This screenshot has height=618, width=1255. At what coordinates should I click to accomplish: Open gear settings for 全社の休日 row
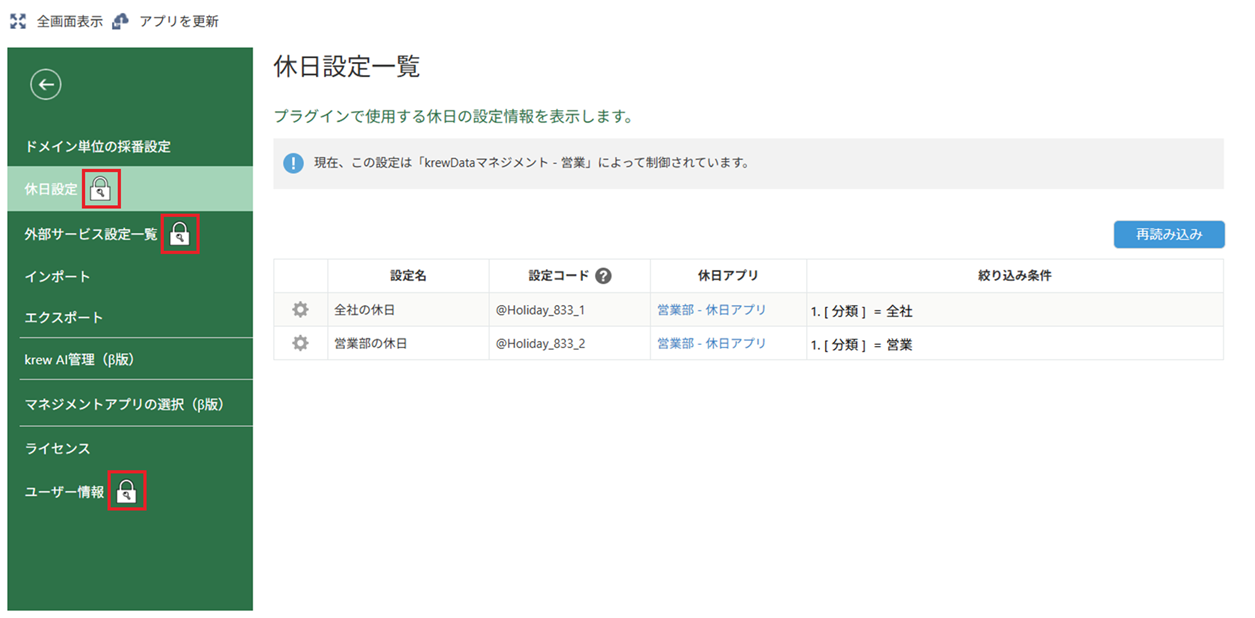tap(300, 310)
